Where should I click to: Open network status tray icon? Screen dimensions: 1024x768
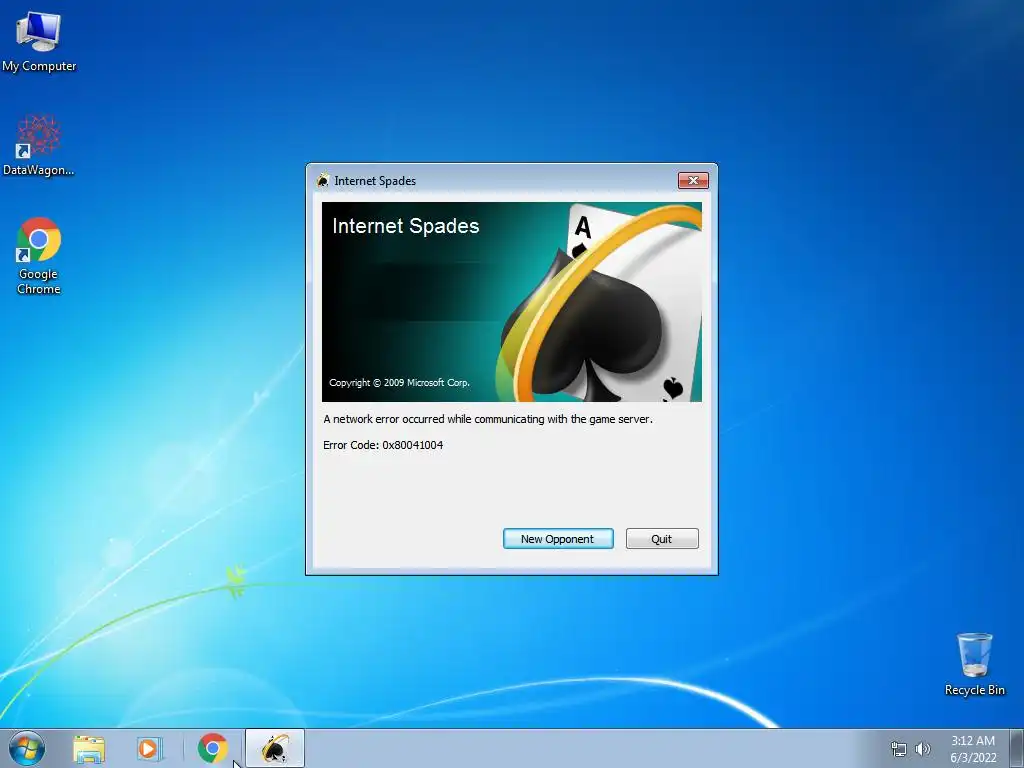pyautogui.click(x=899, y=749)
